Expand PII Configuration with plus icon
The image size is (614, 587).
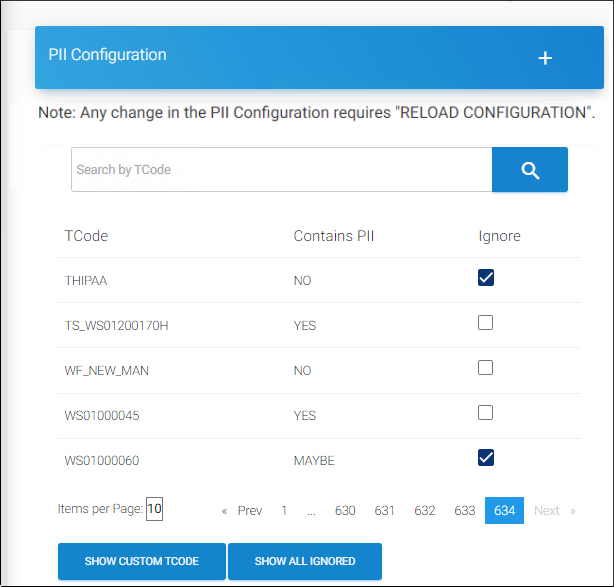(x=545, y=58)
